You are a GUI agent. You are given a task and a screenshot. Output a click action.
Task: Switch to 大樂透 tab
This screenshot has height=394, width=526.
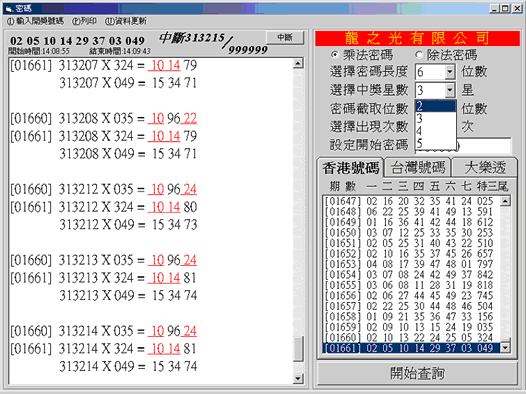[x=485, y=167]
